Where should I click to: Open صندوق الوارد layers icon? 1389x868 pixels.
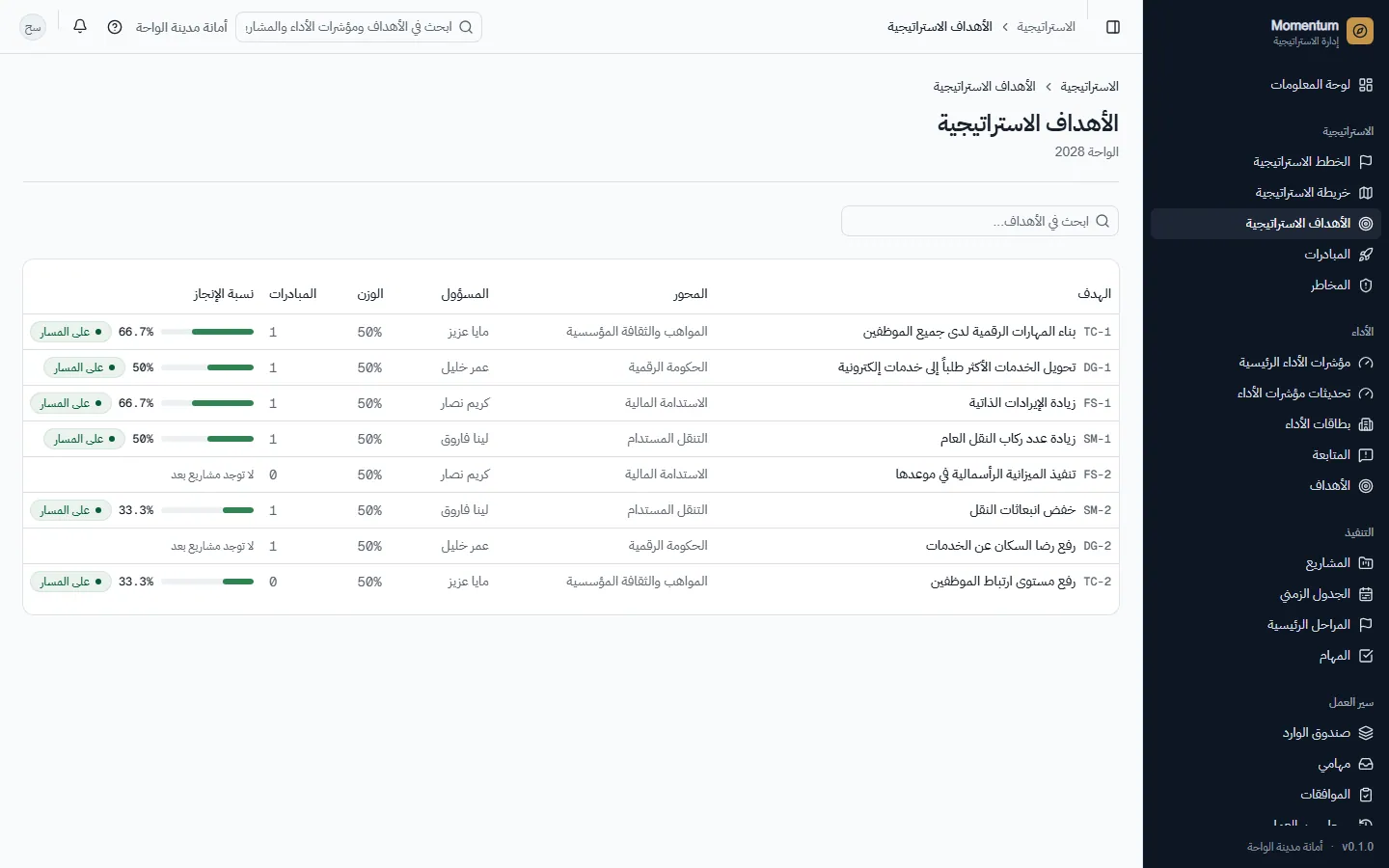(x=1366, y=733)
